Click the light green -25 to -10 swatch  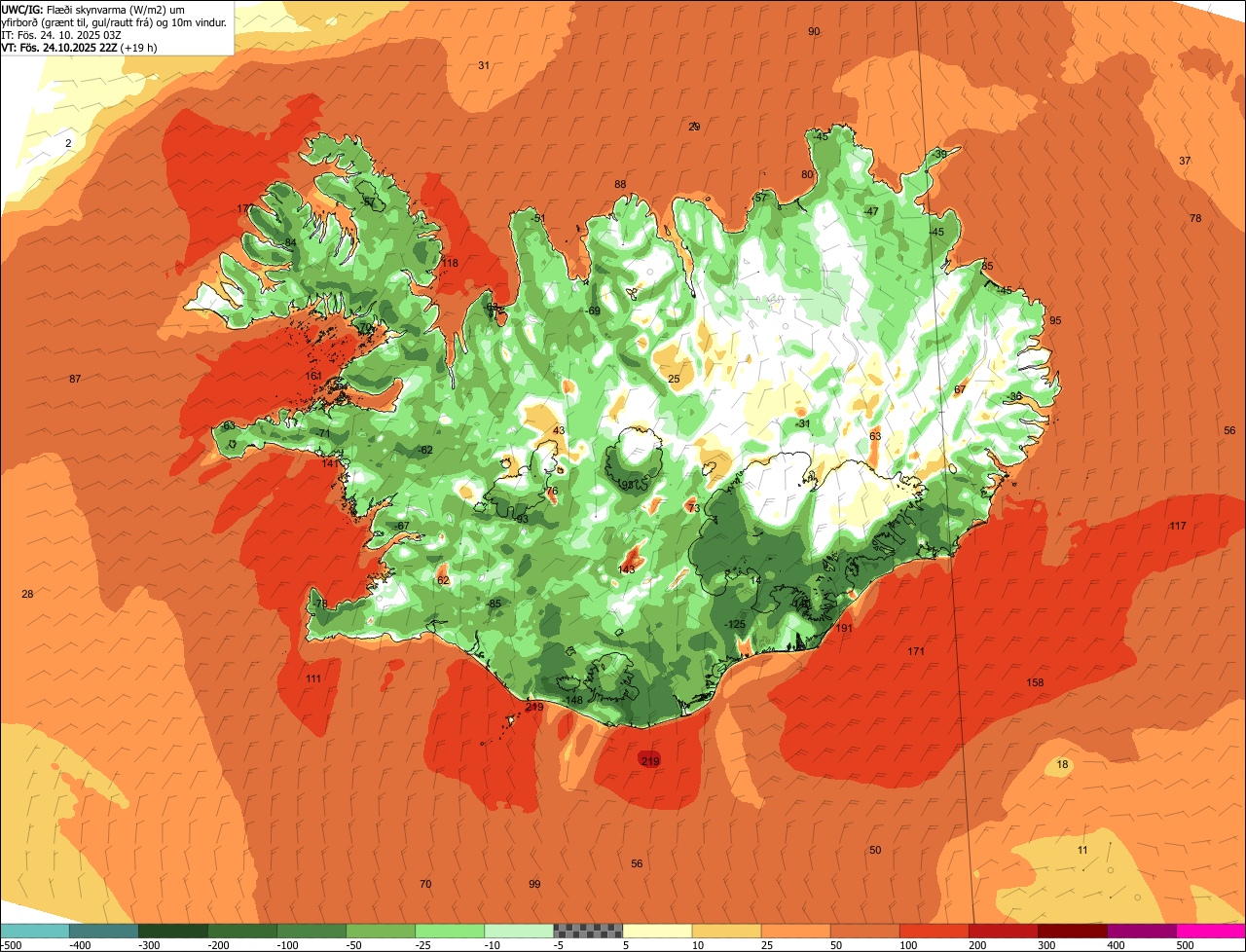[x=450, y=932]
